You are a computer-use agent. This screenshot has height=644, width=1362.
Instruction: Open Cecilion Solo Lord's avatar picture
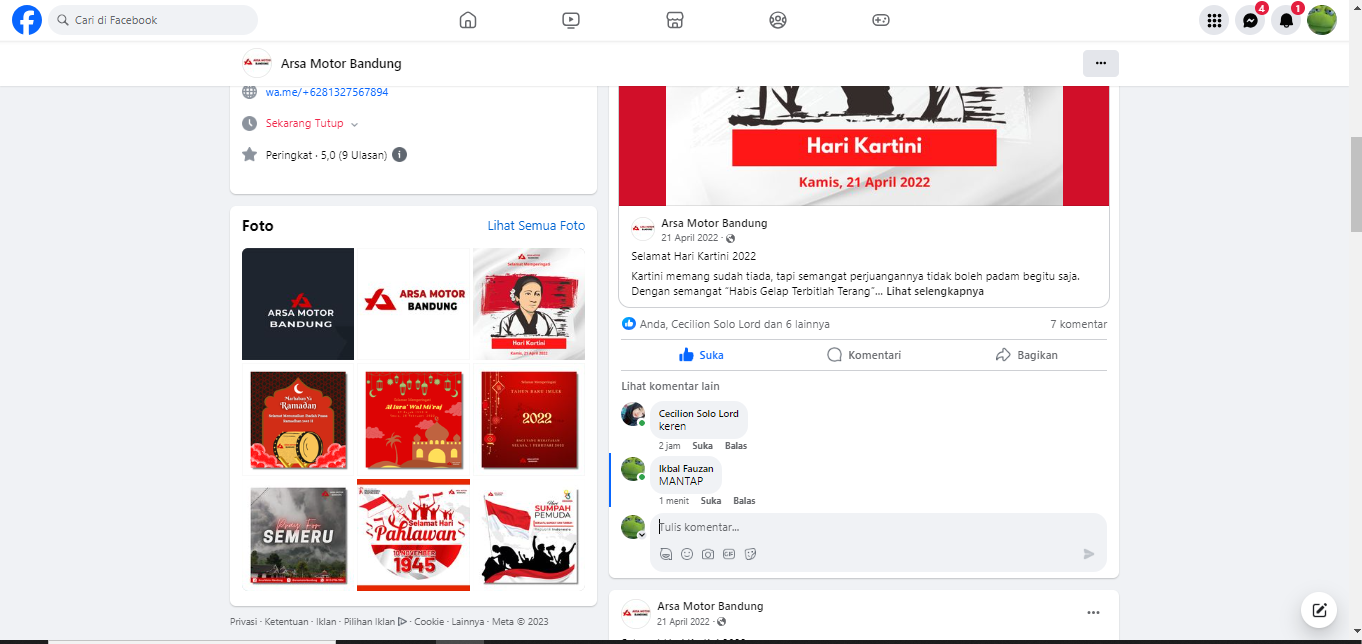[x=633, y=414]
